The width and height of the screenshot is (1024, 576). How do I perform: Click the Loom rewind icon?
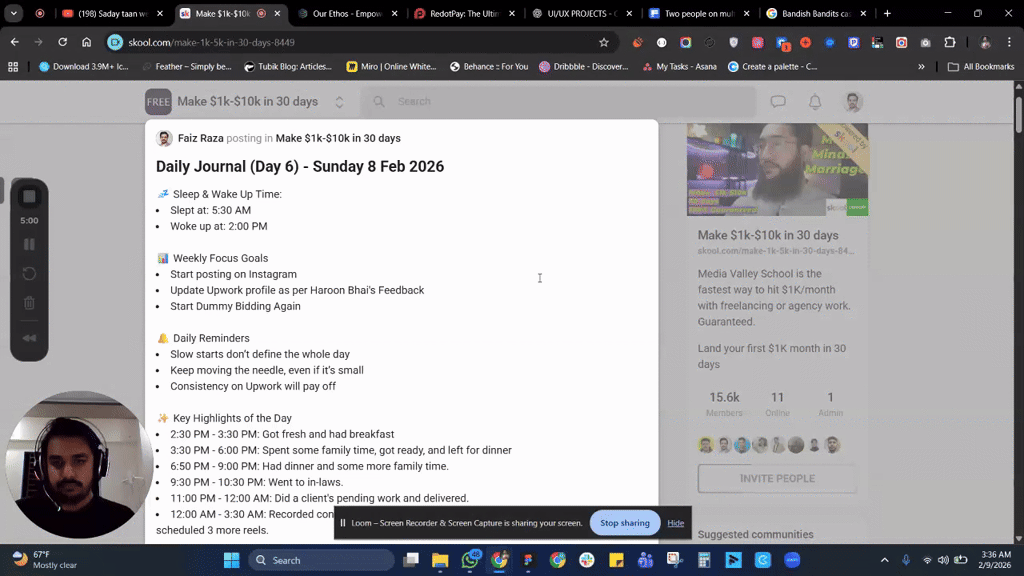[x=29, y=337]
